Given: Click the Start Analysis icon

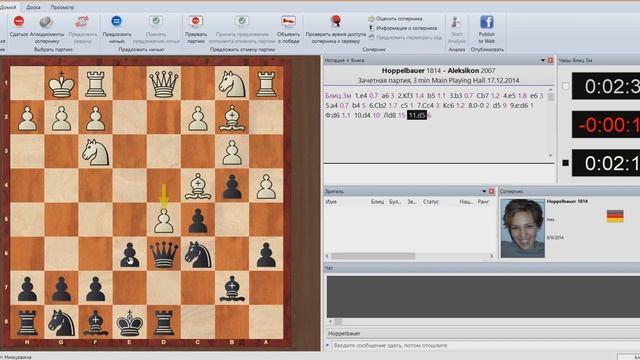Looking at the screenshot, I should 456,22.
